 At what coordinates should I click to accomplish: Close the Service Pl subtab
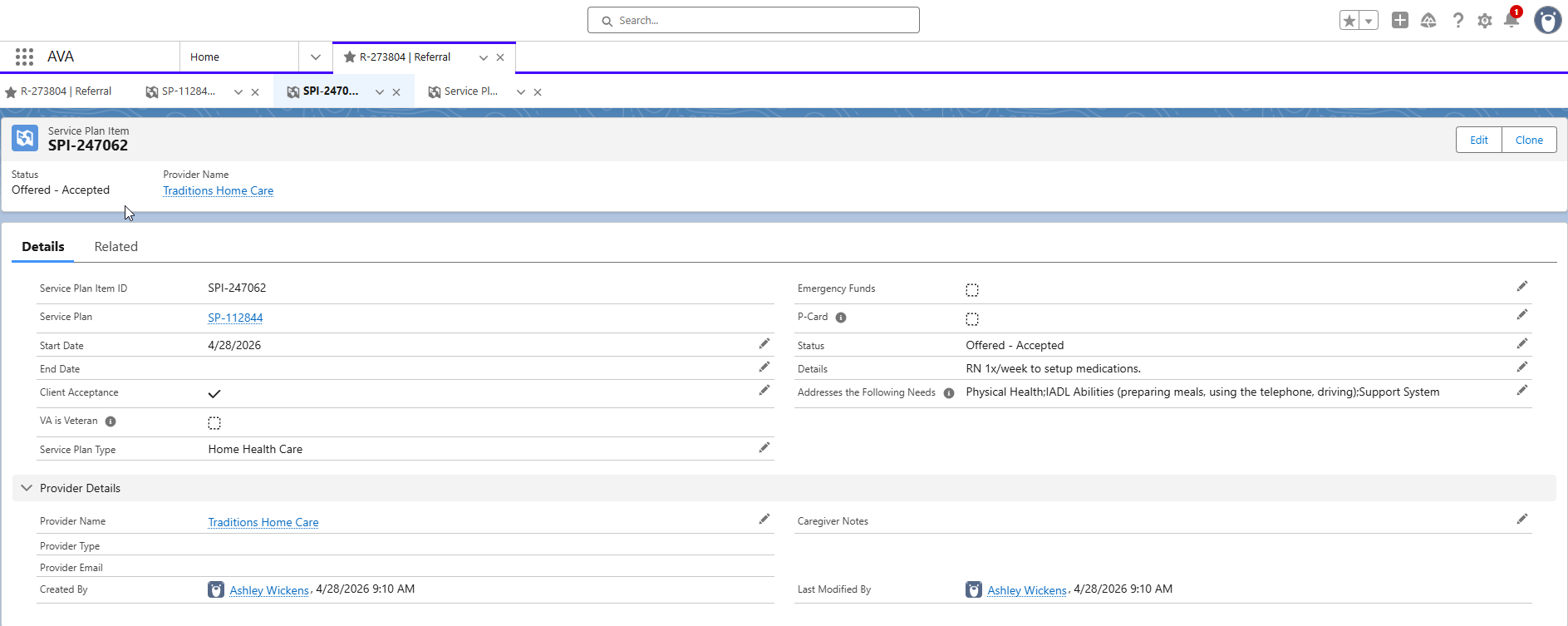538,92
